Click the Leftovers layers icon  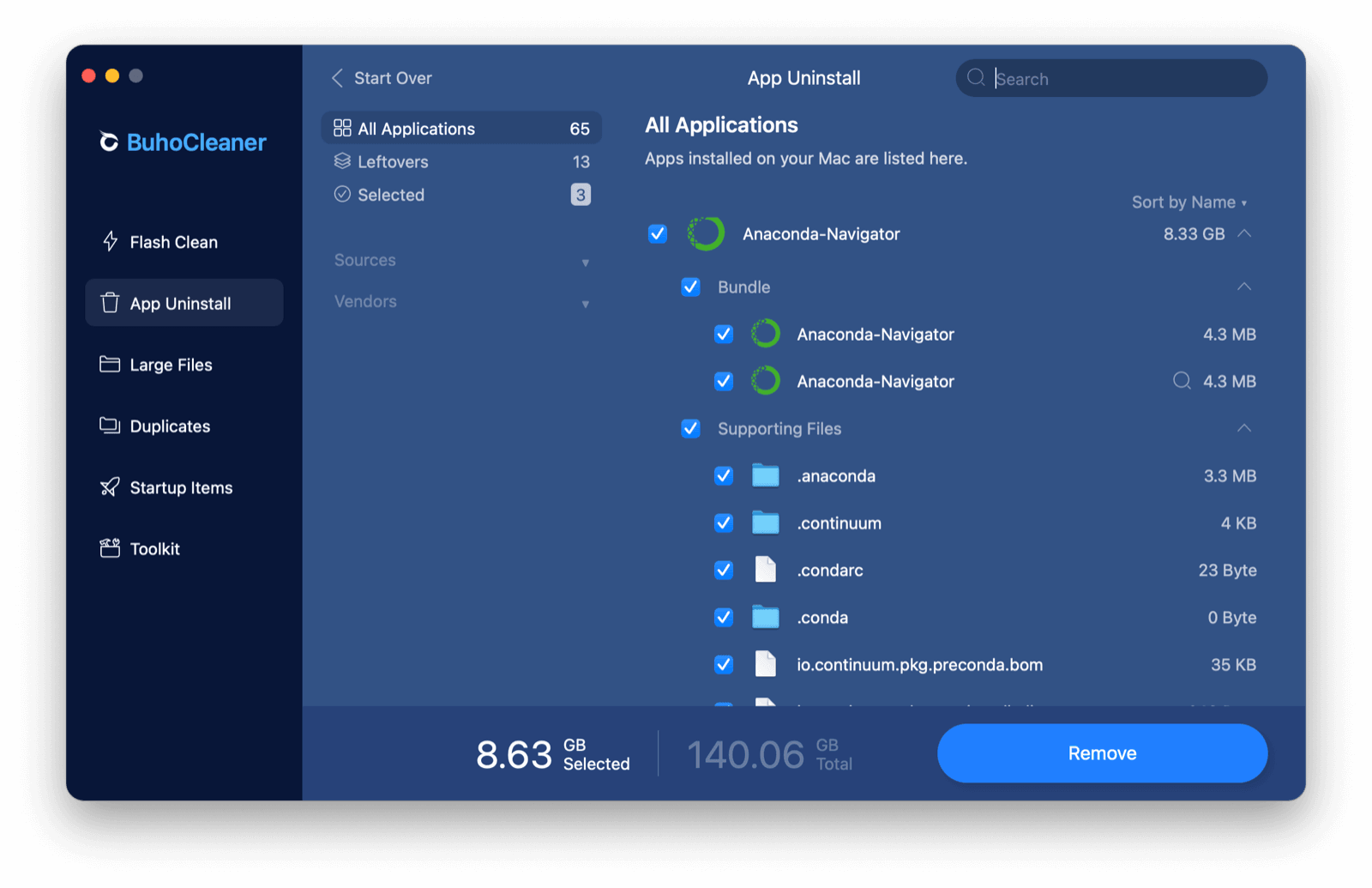(342, 161)
